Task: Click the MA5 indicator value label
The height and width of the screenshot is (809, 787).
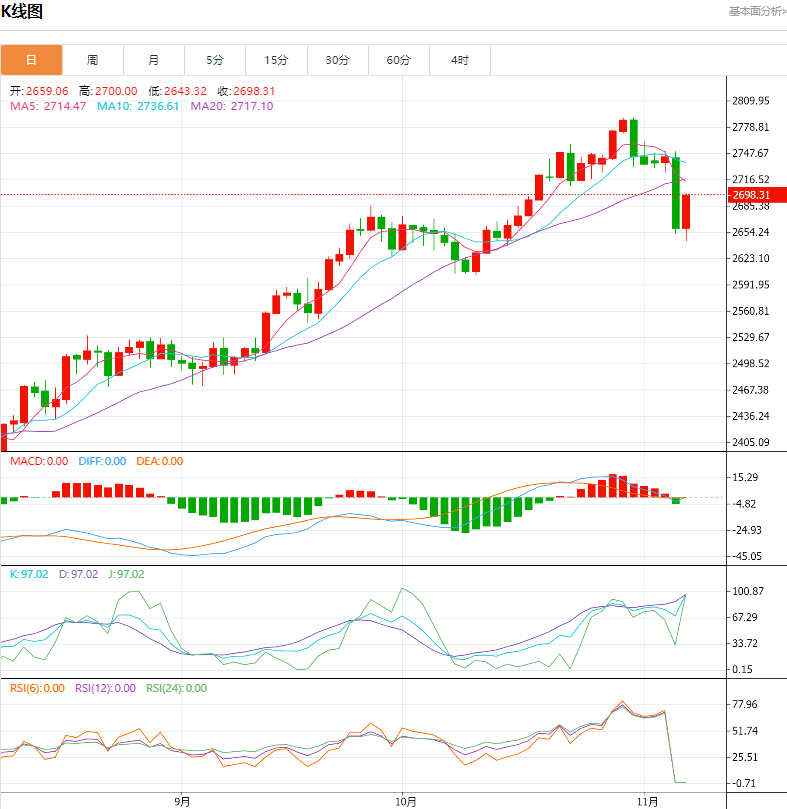Action: click(x=48, y=106)
